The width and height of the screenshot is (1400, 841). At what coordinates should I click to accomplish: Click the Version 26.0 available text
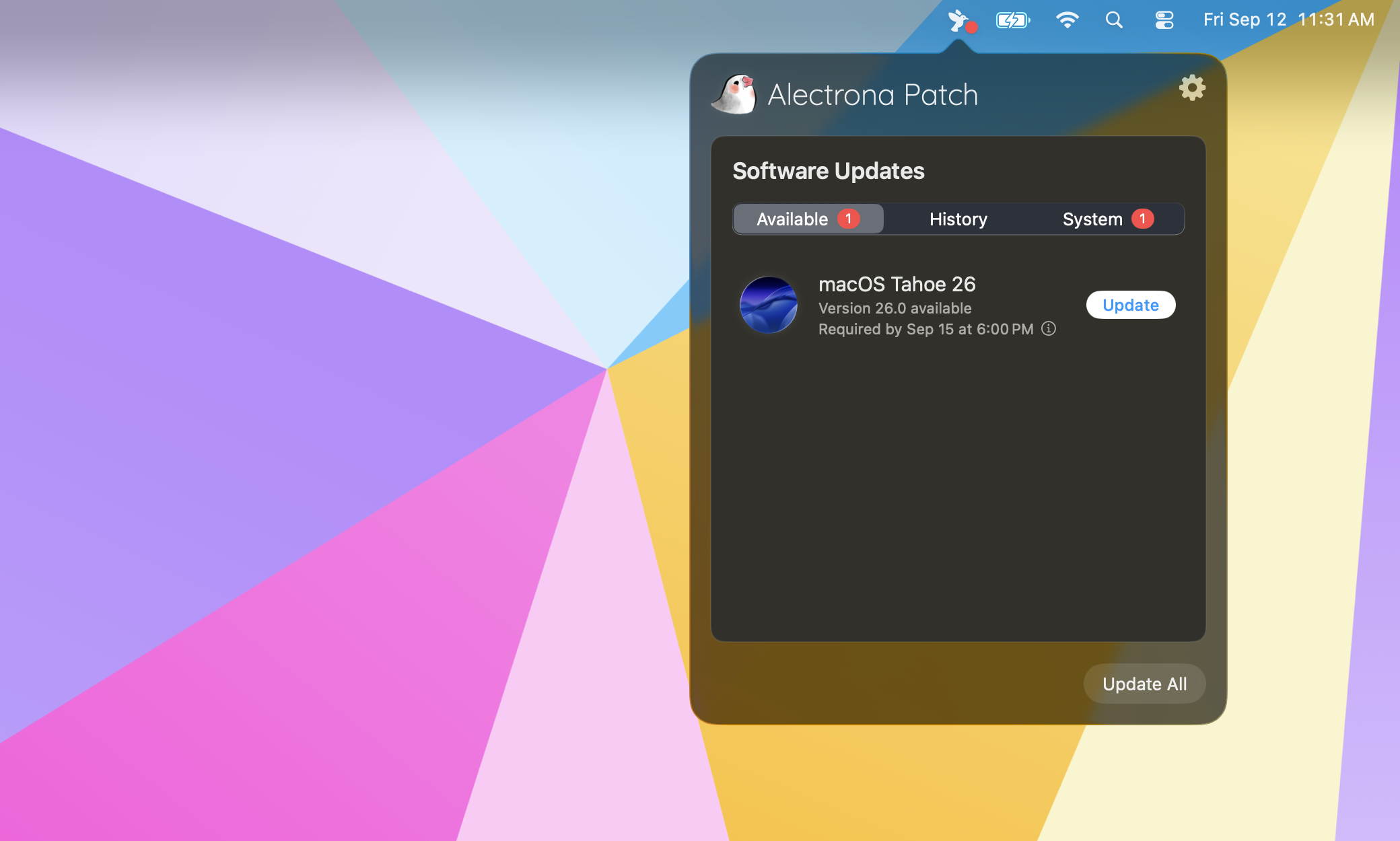click(895, 308)
